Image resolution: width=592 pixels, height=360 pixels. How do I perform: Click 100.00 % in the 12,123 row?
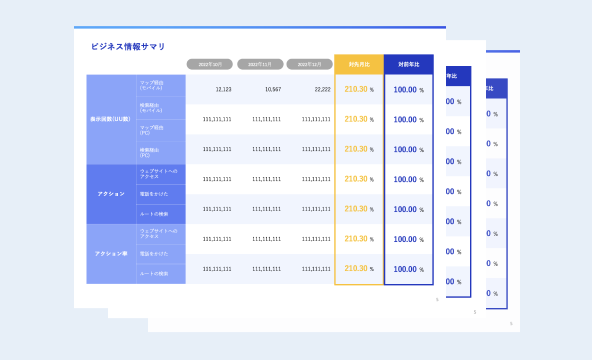pyautogui.click(x=409, y=90)
